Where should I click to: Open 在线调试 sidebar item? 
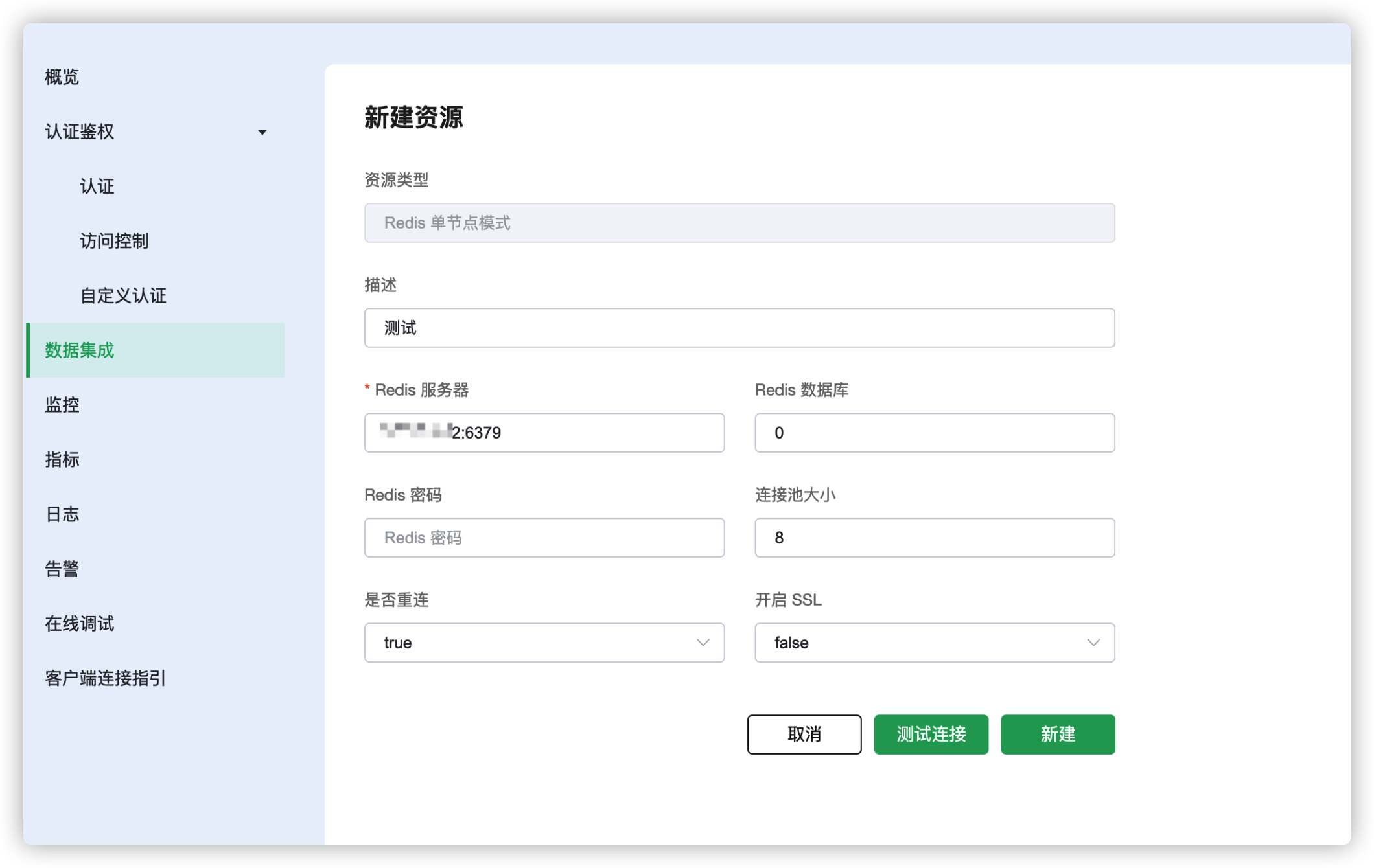coord(80,624)
